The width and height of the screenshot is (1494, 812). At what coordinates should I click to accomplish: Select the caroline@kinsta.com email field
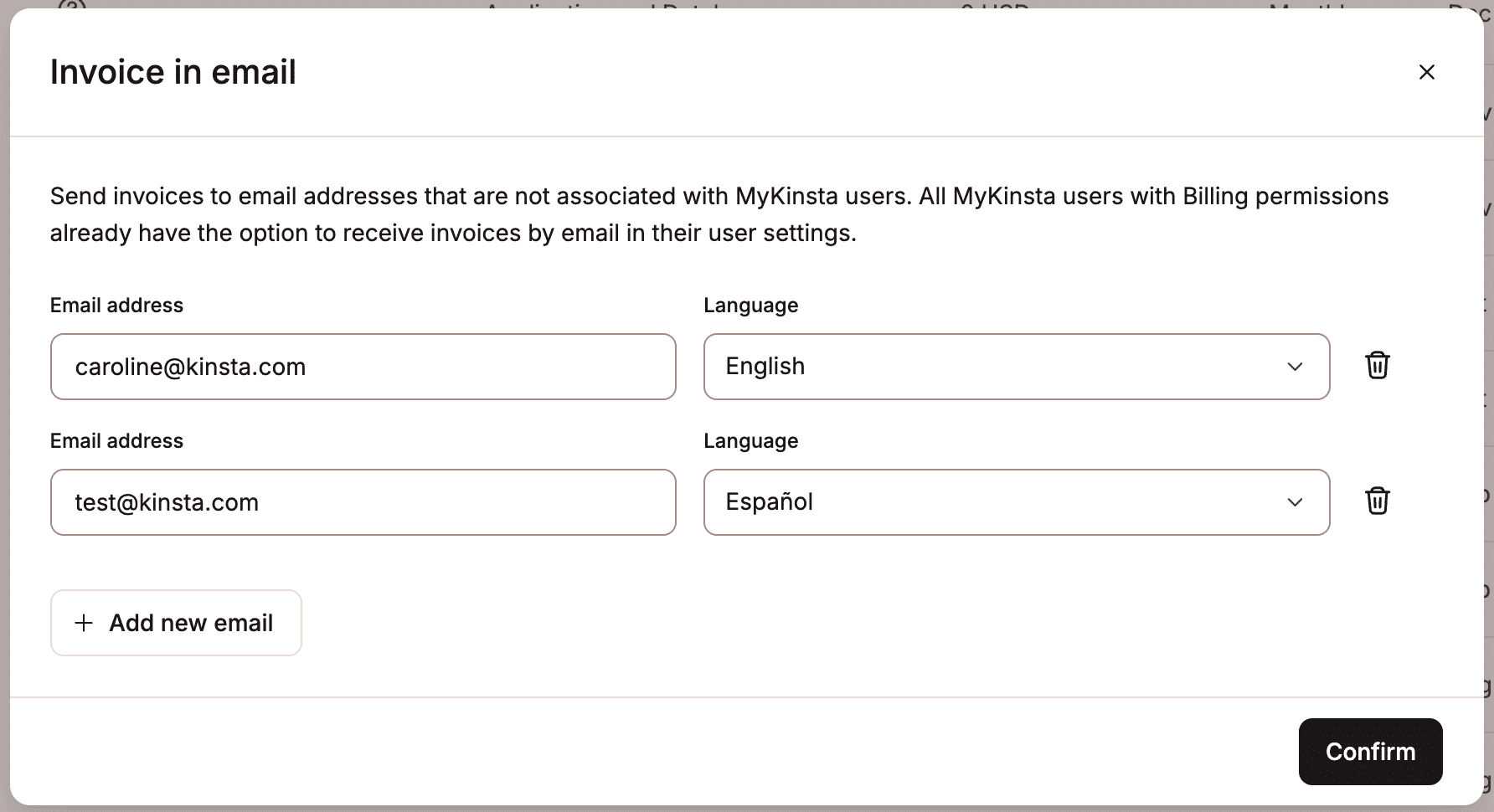click(363, 367)
